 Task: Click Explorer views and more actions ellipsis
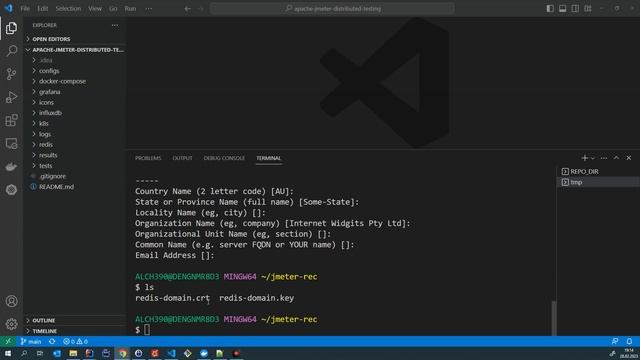coord(115,25)
